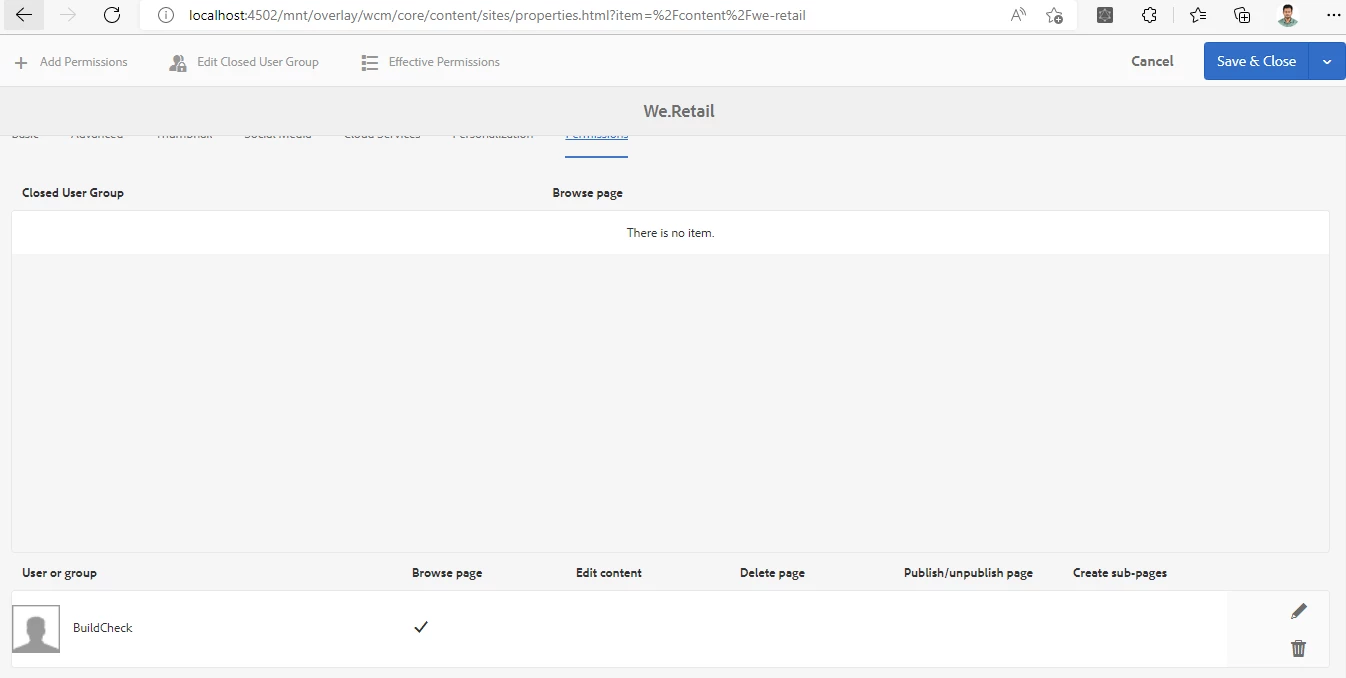The height and width of the screenshot is (678, 1346).
Task: Click BuildCheck's Browse page checkmark
Action: (x=421, y=627)
